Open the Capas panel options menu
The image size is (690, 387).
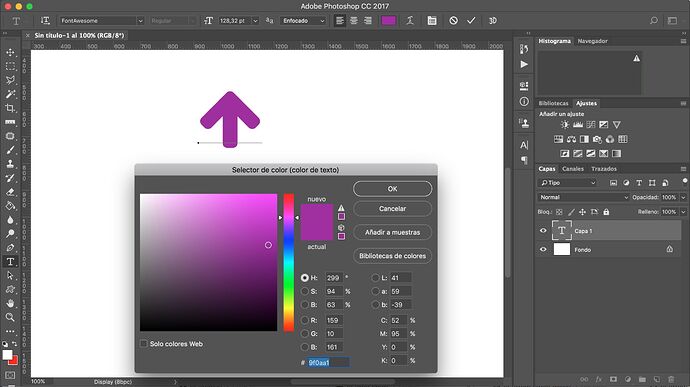(683, 169)
